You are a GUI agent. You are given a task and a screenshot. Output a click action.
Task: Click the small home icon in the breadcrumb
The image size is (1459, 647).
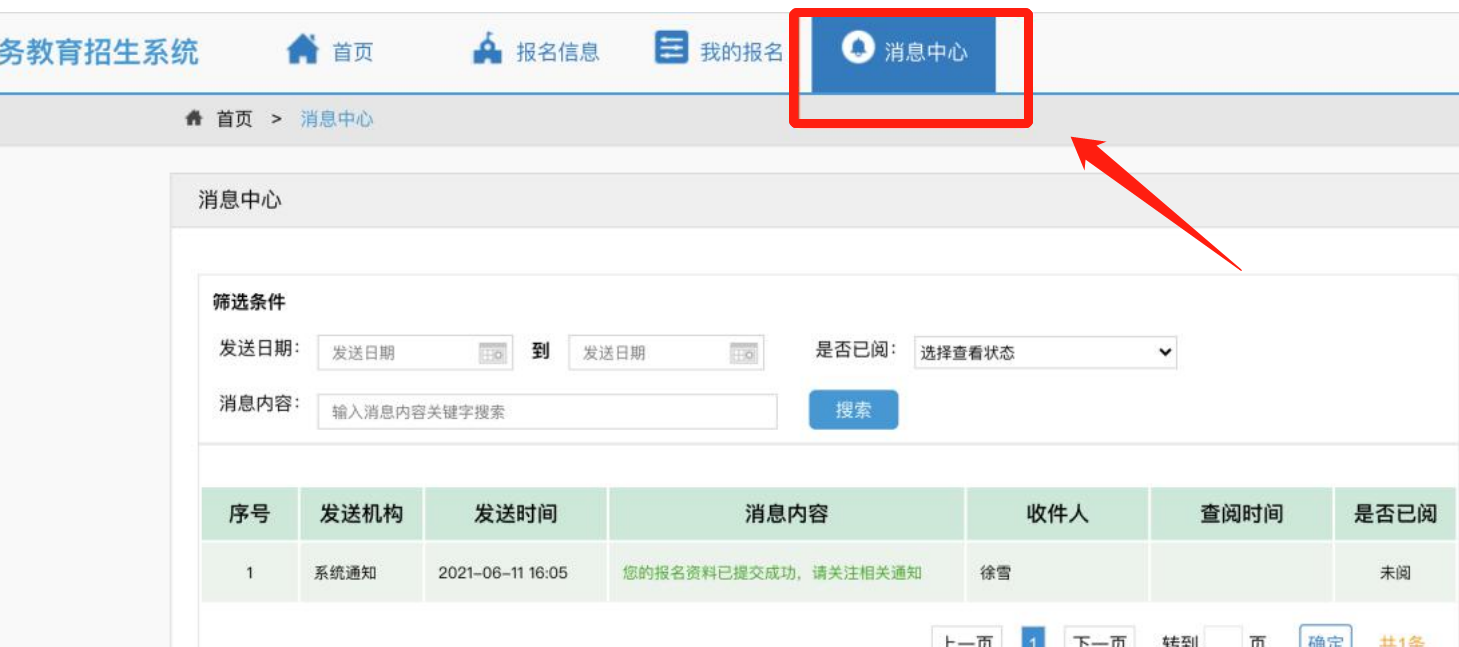tap(194, 119)
